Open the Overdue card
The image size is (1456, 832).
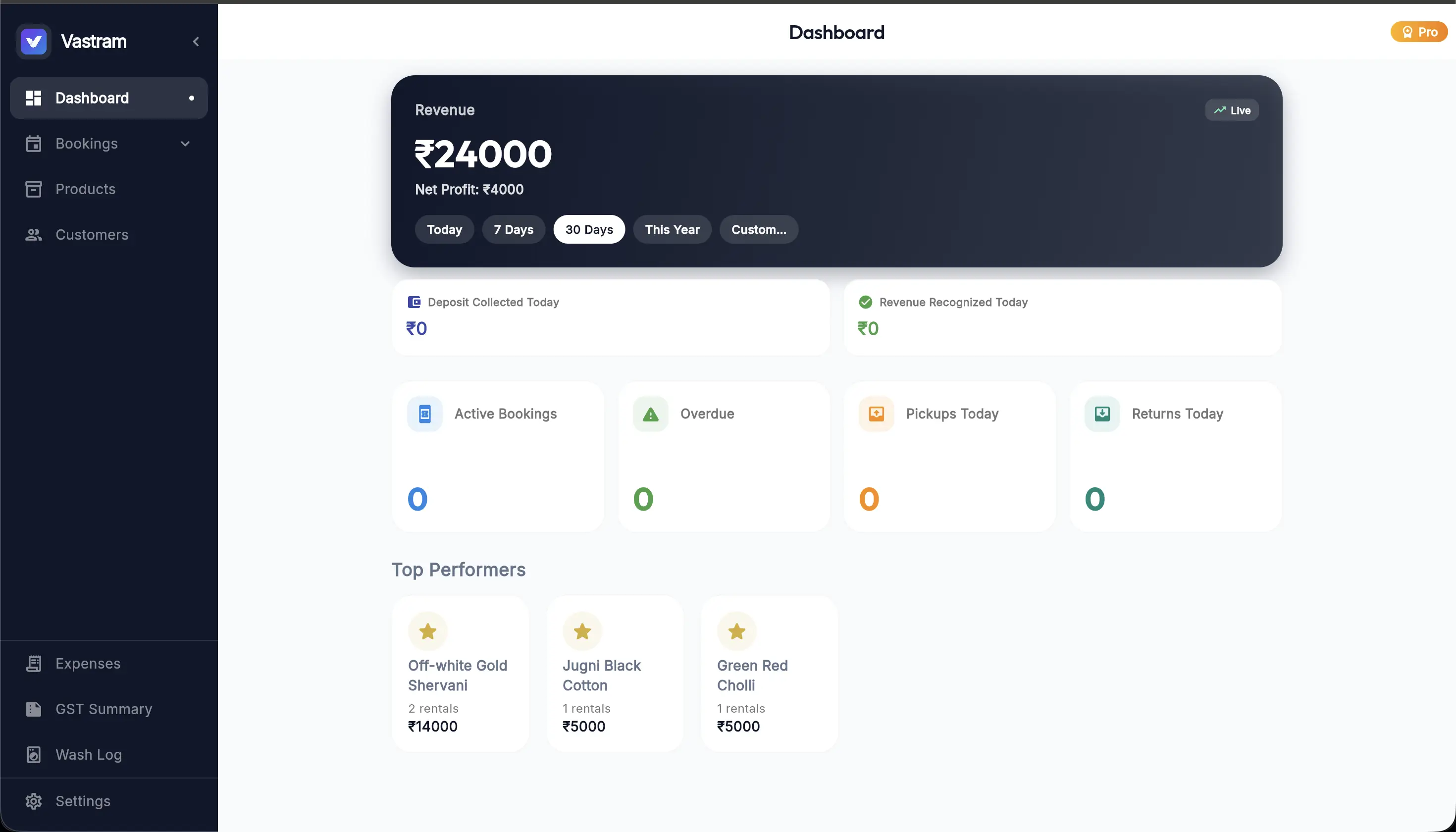pyautogui.click(x=724, y=457)
